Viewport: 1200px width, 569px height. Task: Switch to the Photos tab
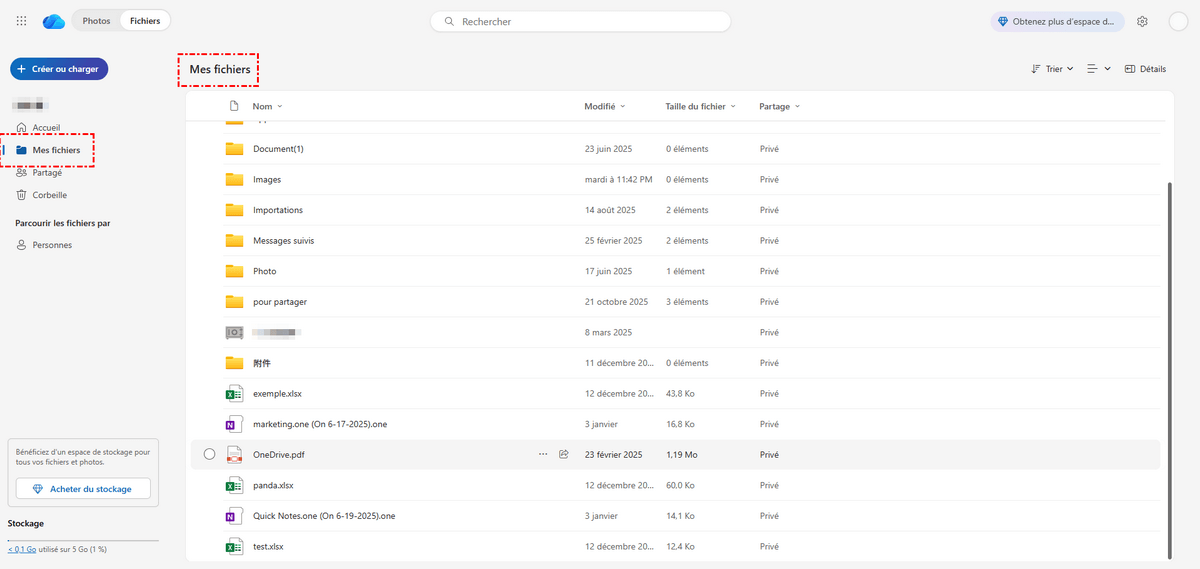click(96, 21)
